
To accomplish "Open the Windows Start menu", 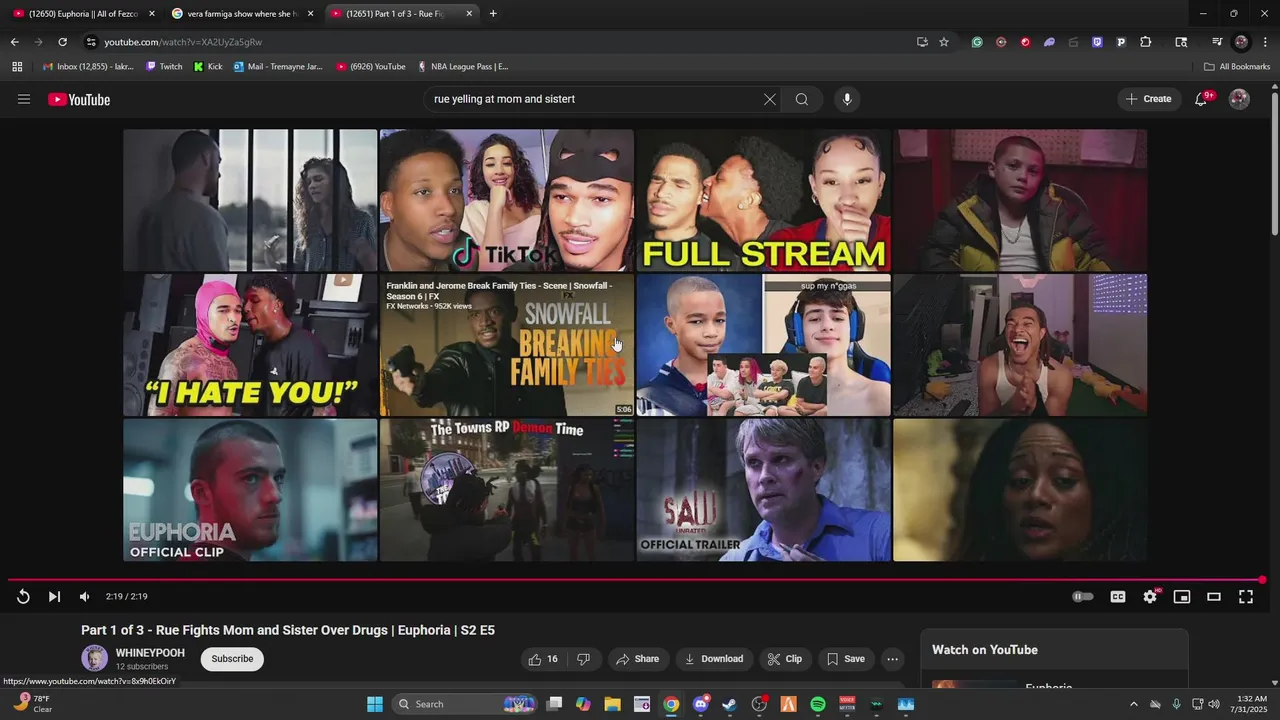I will click(375, 704).
